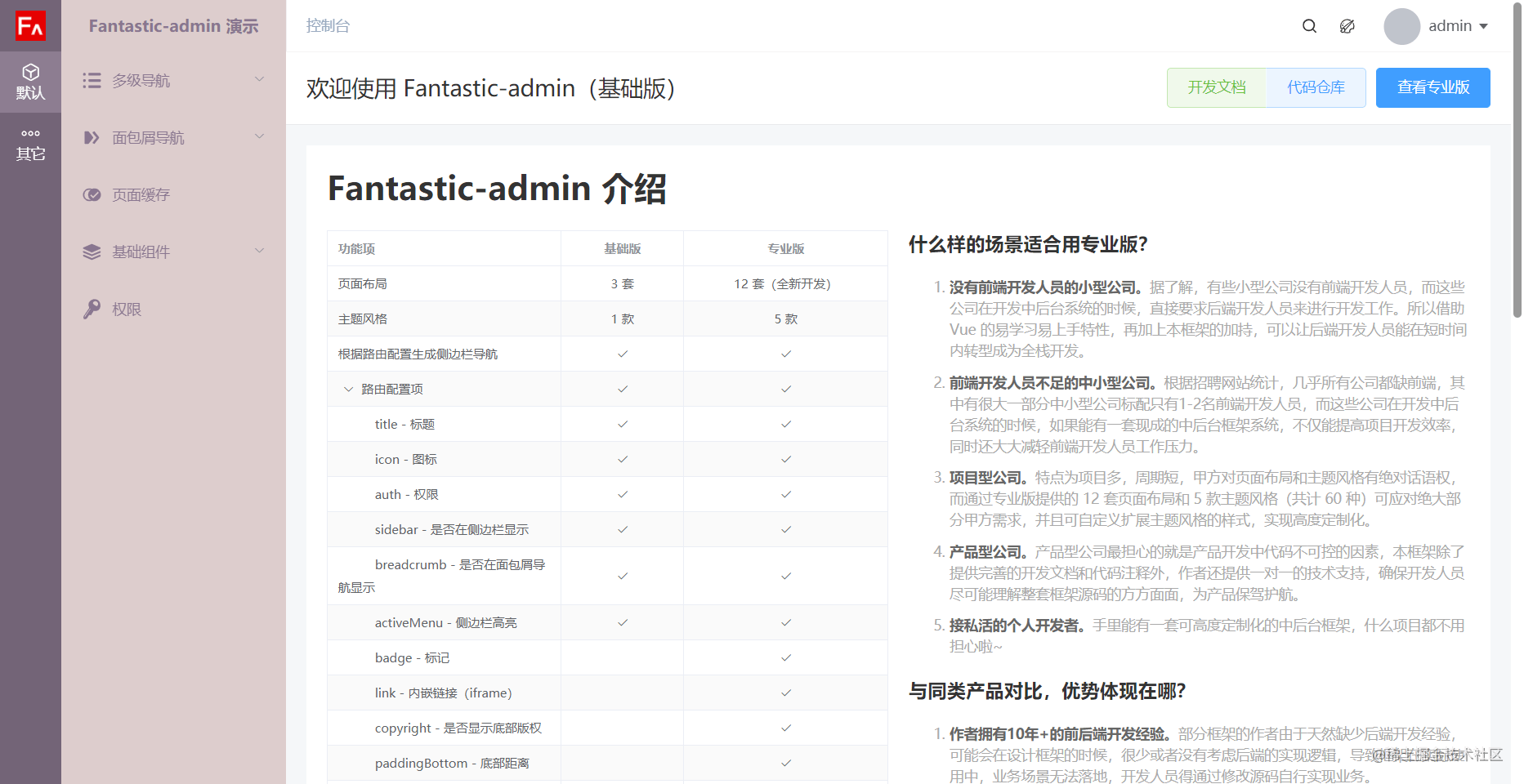The width and height of the screenshot is (1524, 784).
Task: Click the activeMenu - 侧边栏高亮 row
Action: tap(607, 622)
